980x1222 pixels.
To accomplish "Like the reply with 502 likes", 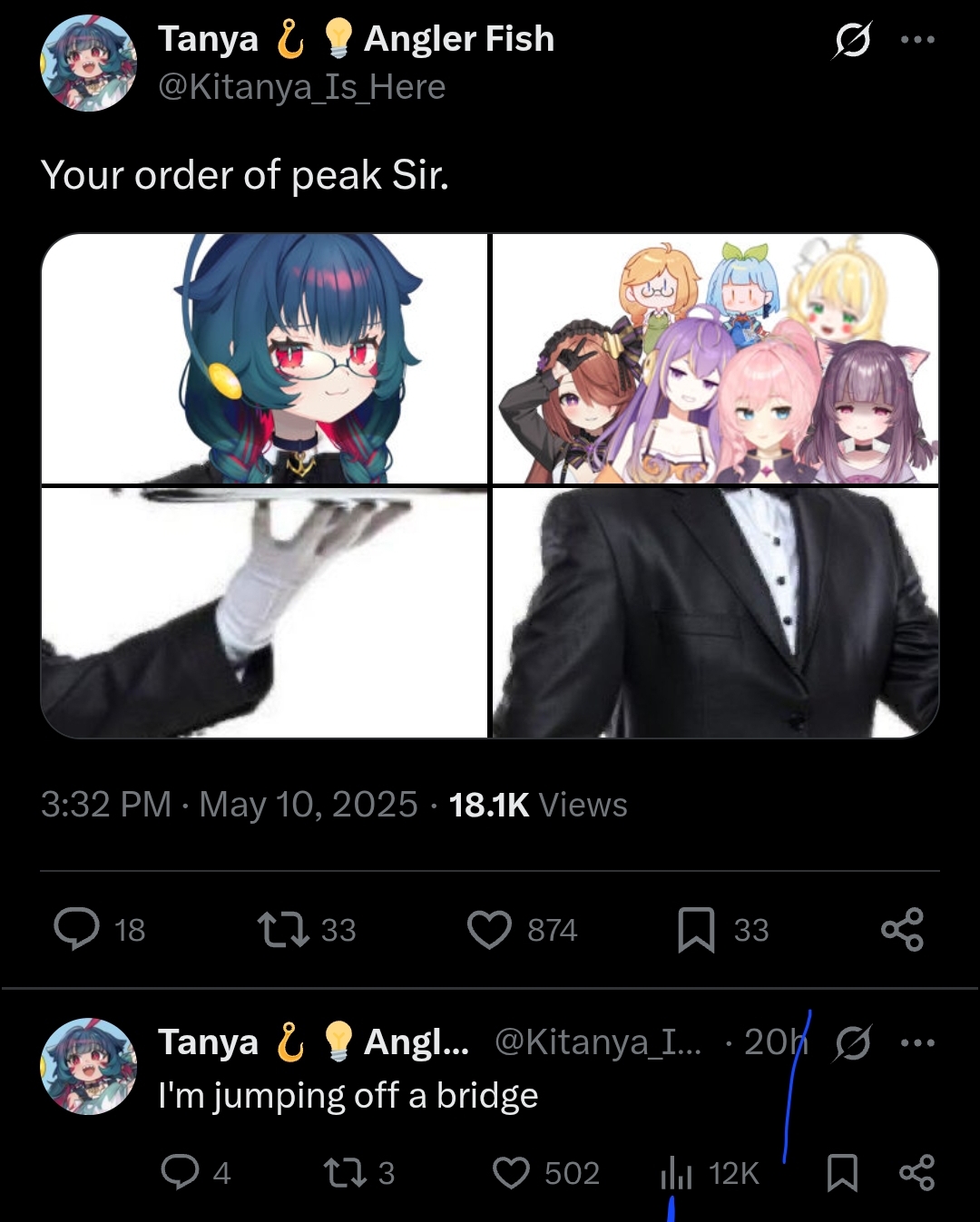I will tap(511, 1173).
